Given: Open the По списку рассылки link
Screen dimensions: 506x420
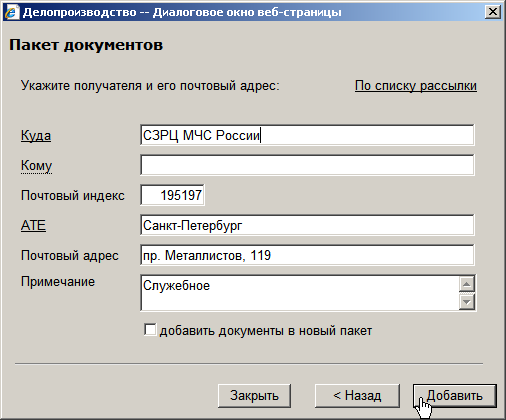Looking at the screenshot, I should pos(416,86).
